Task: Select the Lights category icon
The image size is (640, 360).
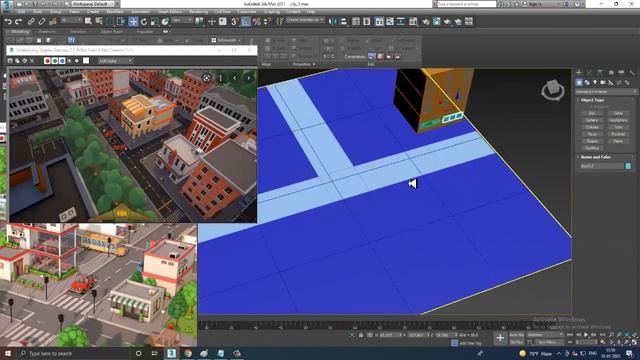Action: [x=595, y=82]
